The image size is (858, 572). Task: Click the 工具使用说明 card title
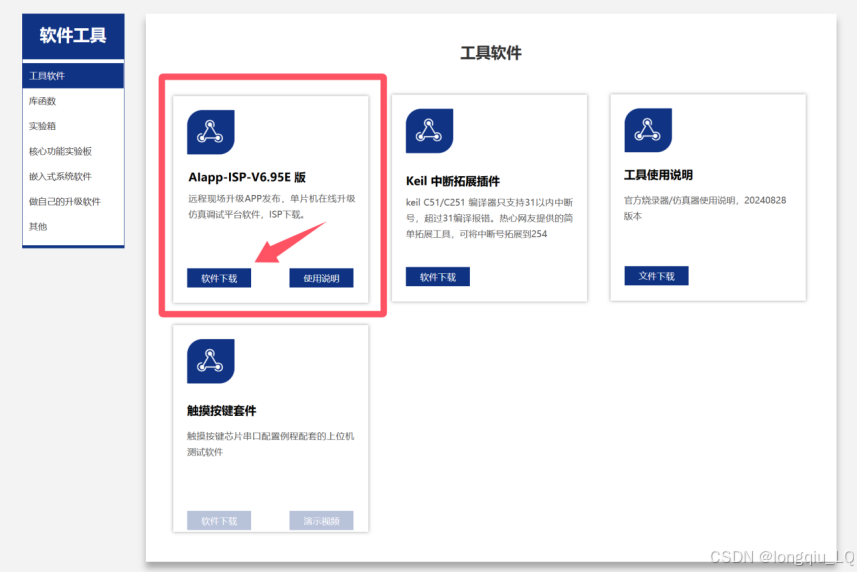click(x=658, y=175)
